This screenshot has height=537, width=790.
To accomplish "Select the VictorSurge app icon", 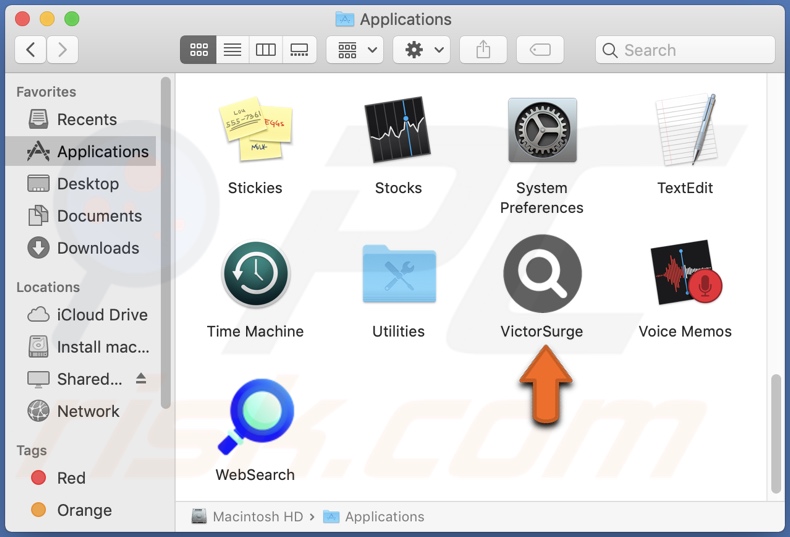I will [542, 274].
